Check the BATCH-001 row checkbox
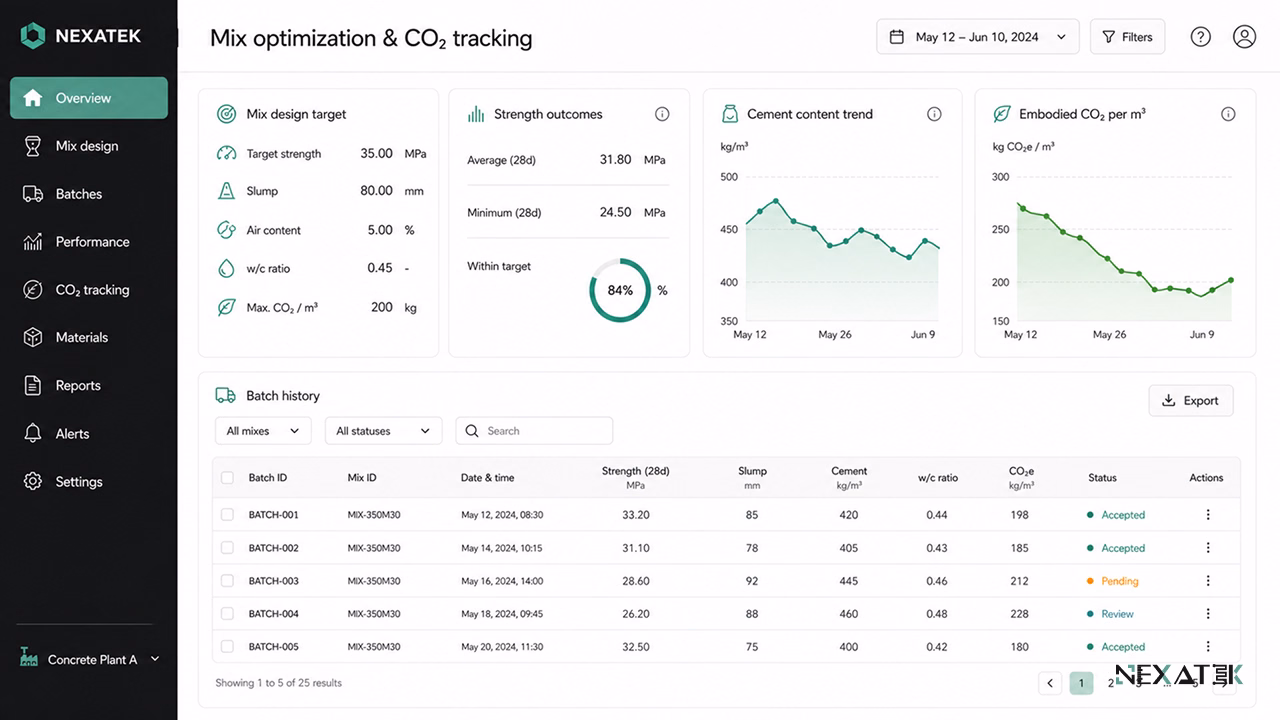The height and width of the screenshot is (720, 1280). tap(227, 515)
